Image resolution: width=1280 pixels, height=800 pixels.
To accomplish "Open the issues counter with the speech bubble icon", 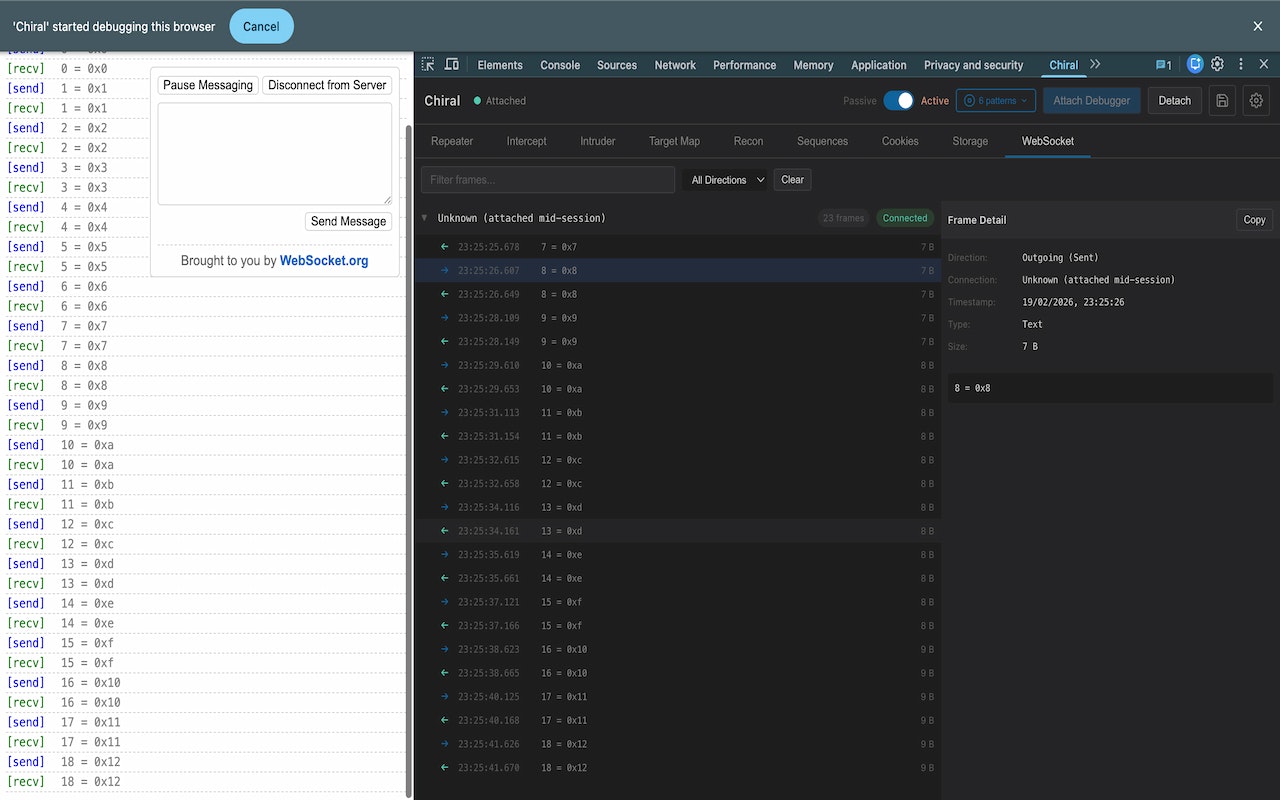I will point(1163,65).
